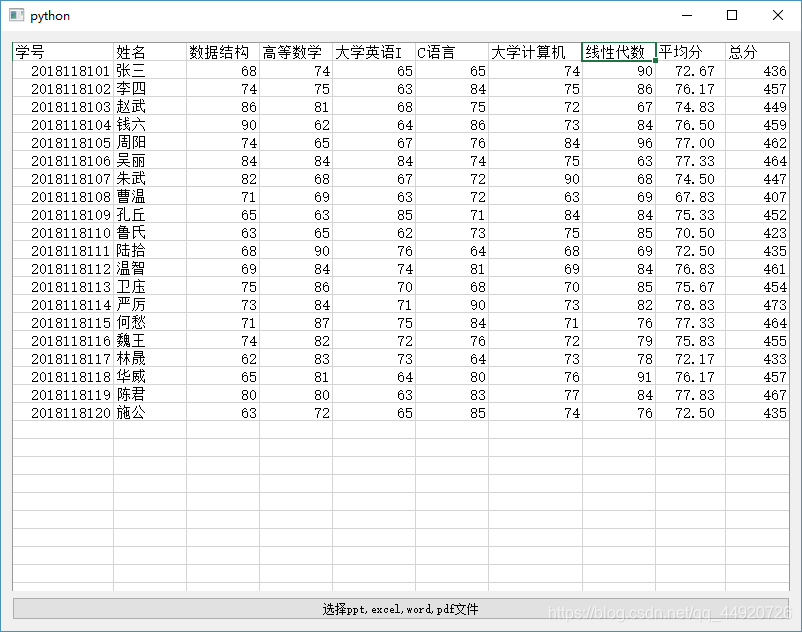Click the name cell 温智
This screenshot has width=802, height=632.
(150, 268)
